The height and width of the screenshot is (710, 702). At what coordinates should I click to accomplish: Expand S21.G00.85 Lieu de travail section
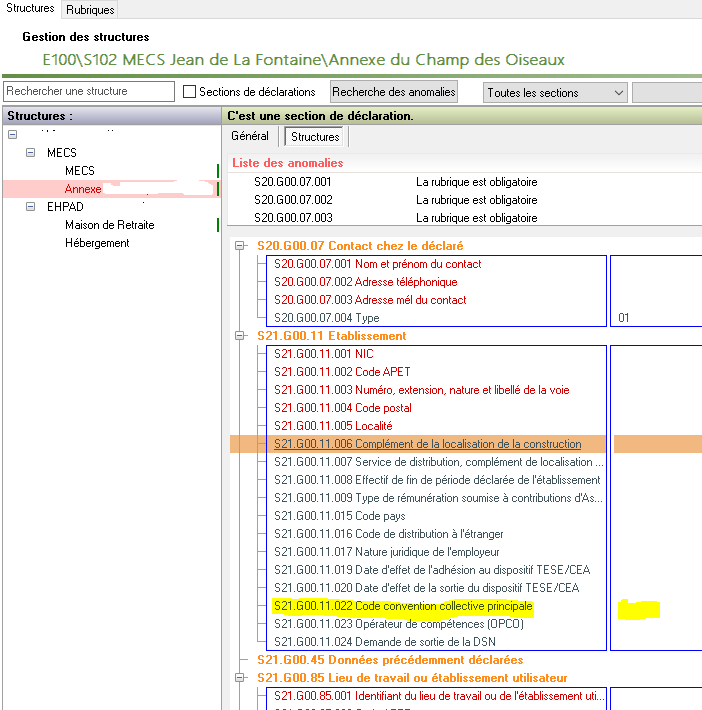click(240, 678)
